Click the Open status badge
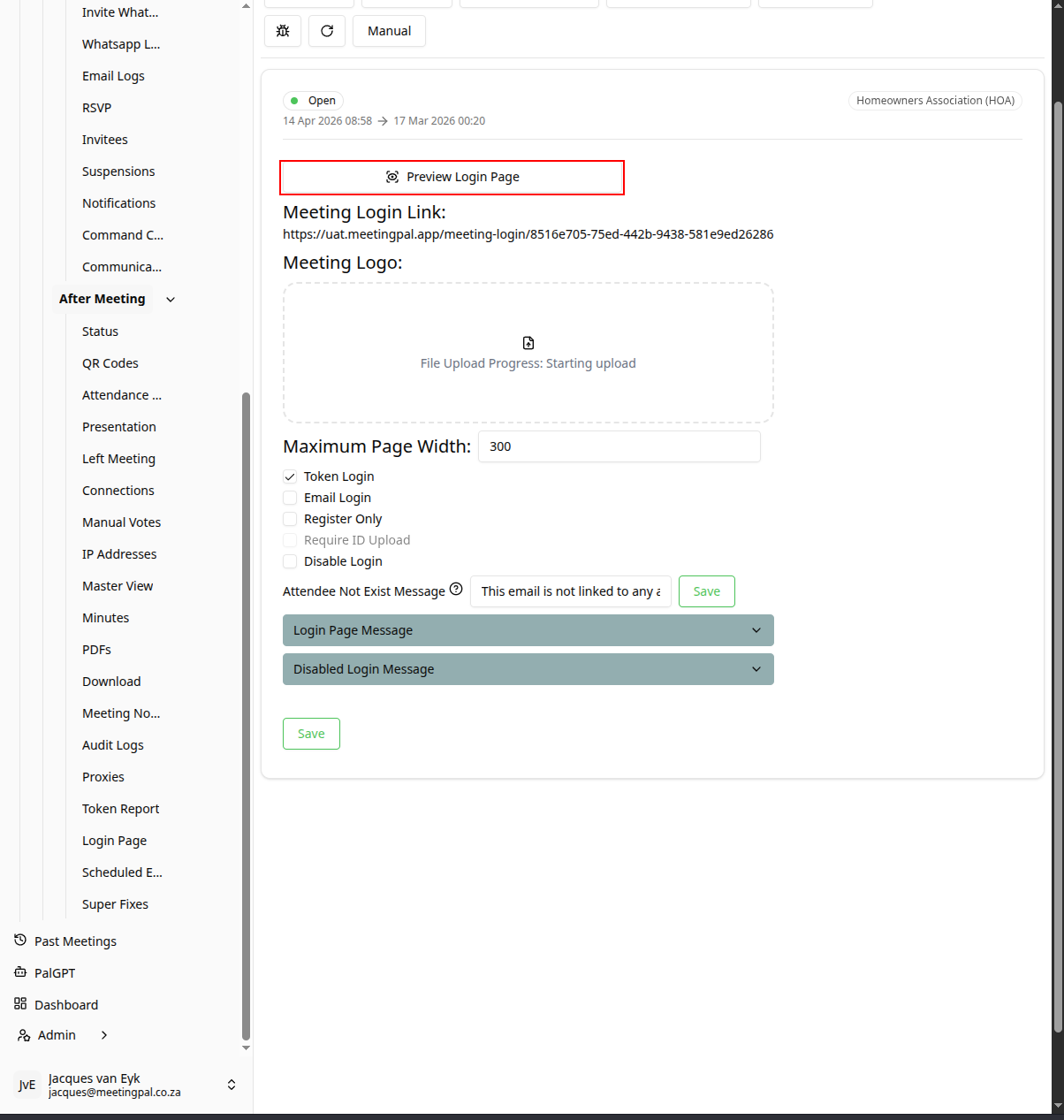The height and width of the screenshot is (1120, 1064). 313,101
